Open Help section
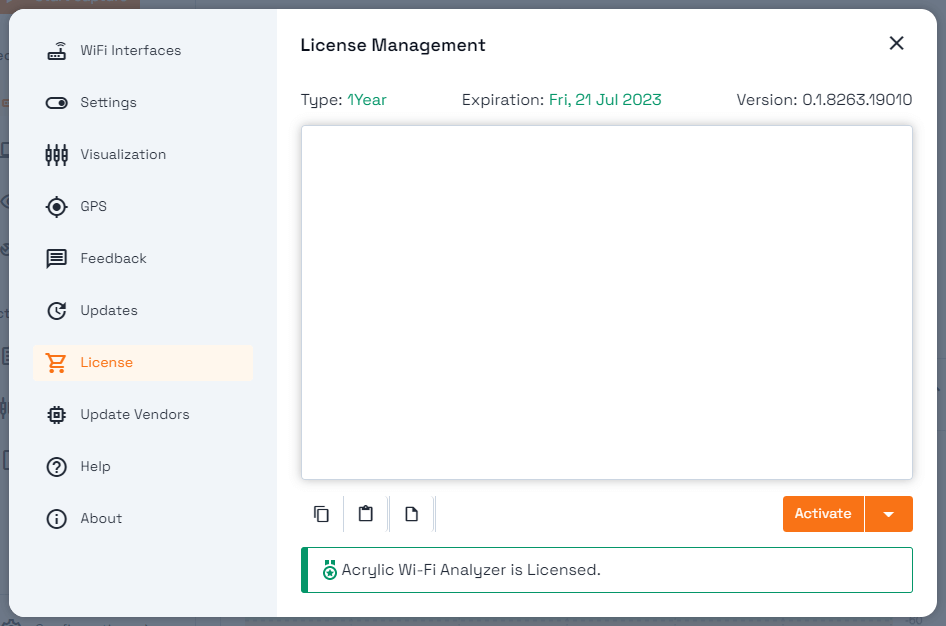Image resolution: width=946 pixels, height=626 pixels. pos(143,467)
